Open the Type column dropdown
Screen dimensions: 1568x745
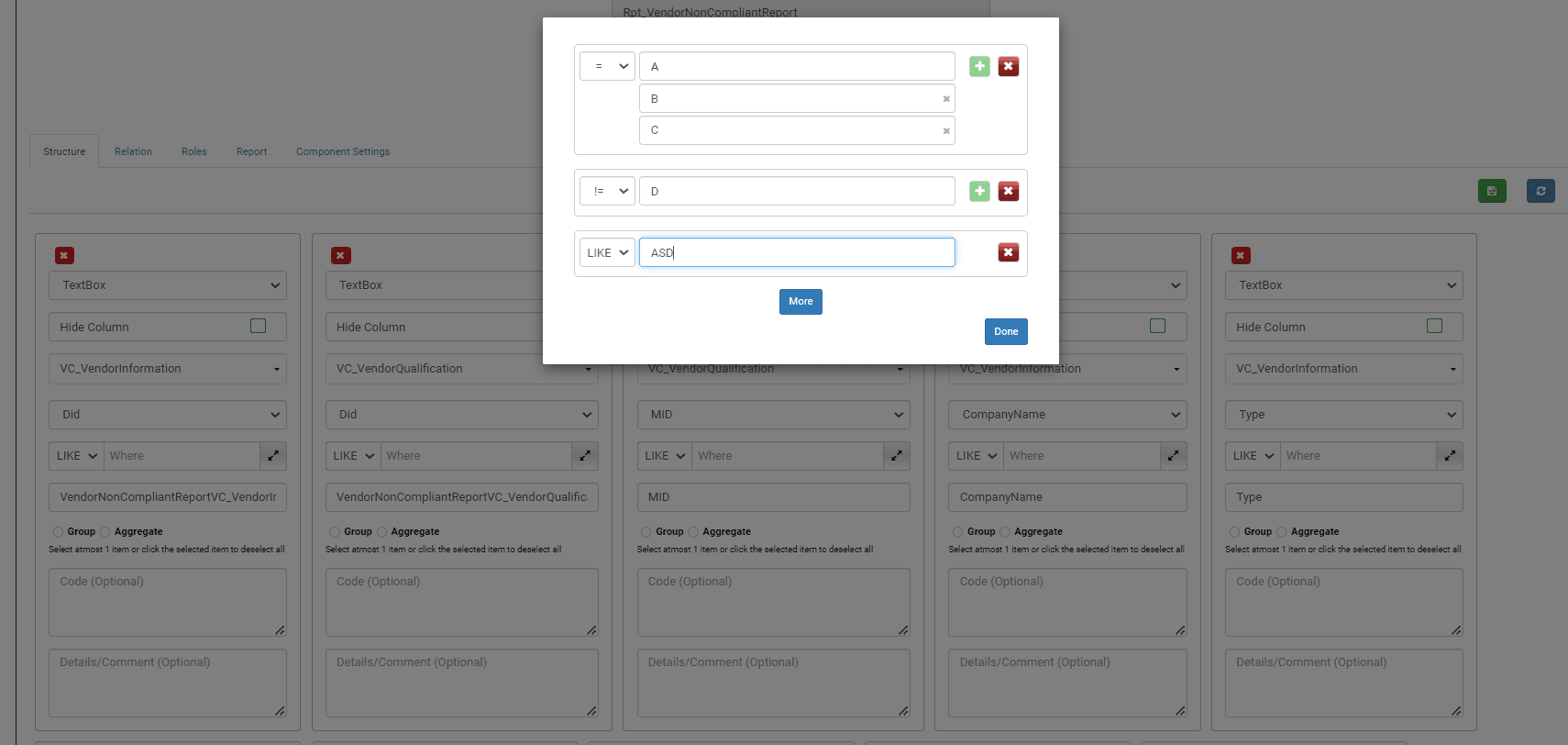1344,415
